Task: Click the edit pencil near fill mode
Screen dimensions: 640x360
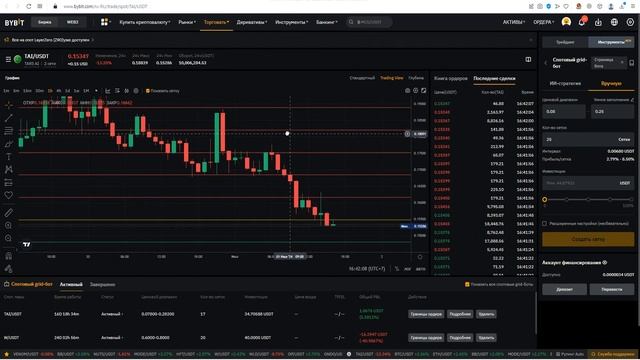Action: coord(632,100)
